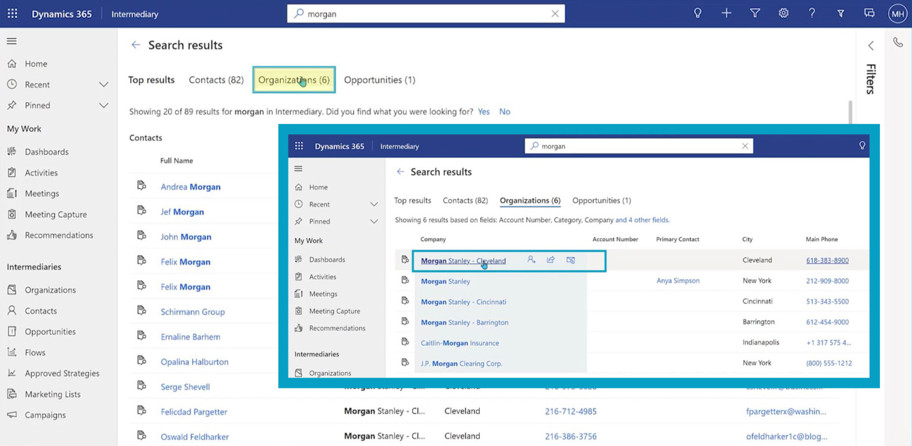Click the plus quick-create icon in header
This screenshot has width=912, height=446.
(726, 14)
